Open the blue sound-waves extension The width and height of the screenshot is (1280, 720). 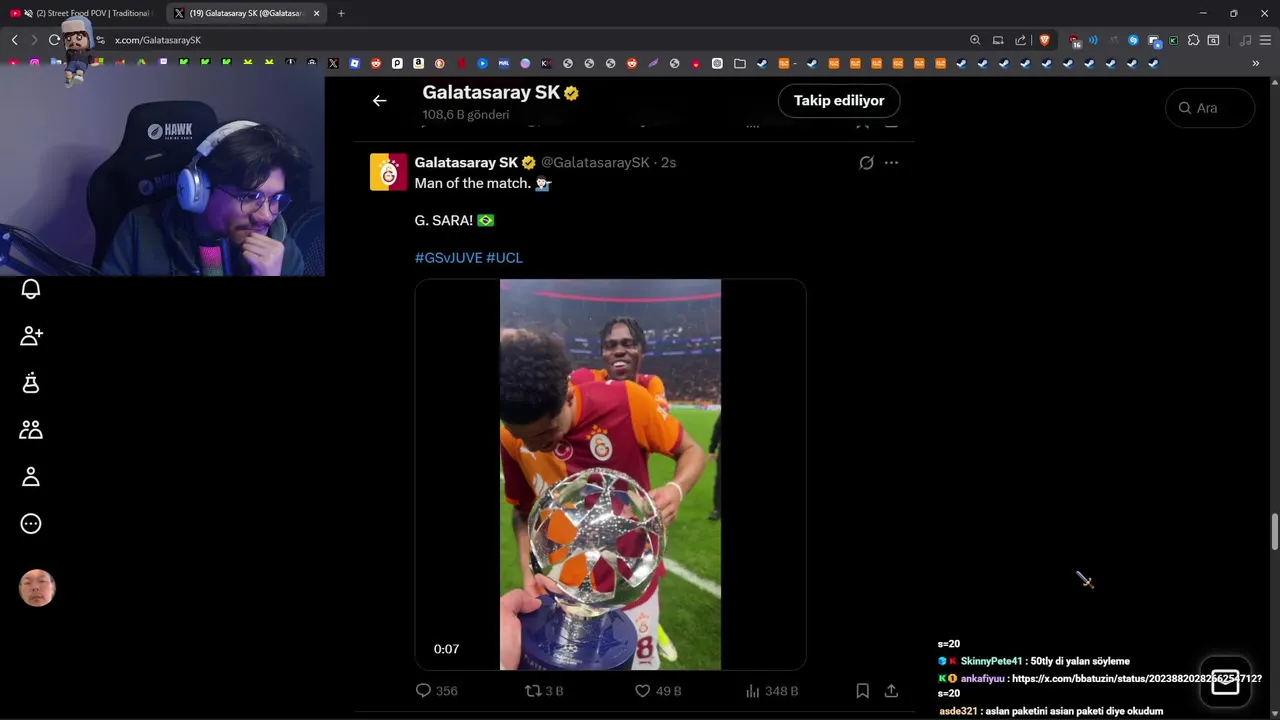(1093, 40)
